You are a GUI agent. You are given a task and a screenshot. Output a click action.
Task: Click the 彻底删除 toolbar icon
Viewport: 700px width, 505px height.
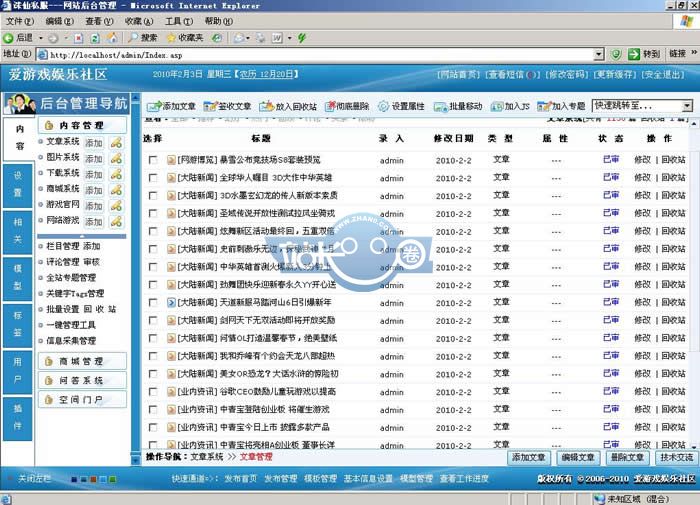(330, 106)
